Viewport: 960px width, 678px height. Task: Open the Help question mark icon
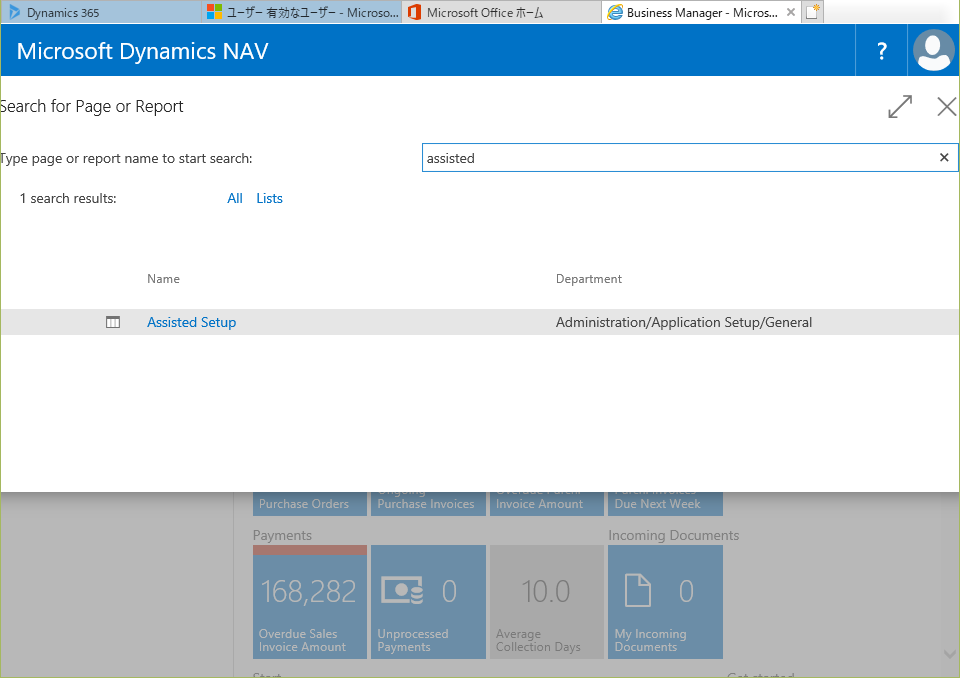coord(881,51)
